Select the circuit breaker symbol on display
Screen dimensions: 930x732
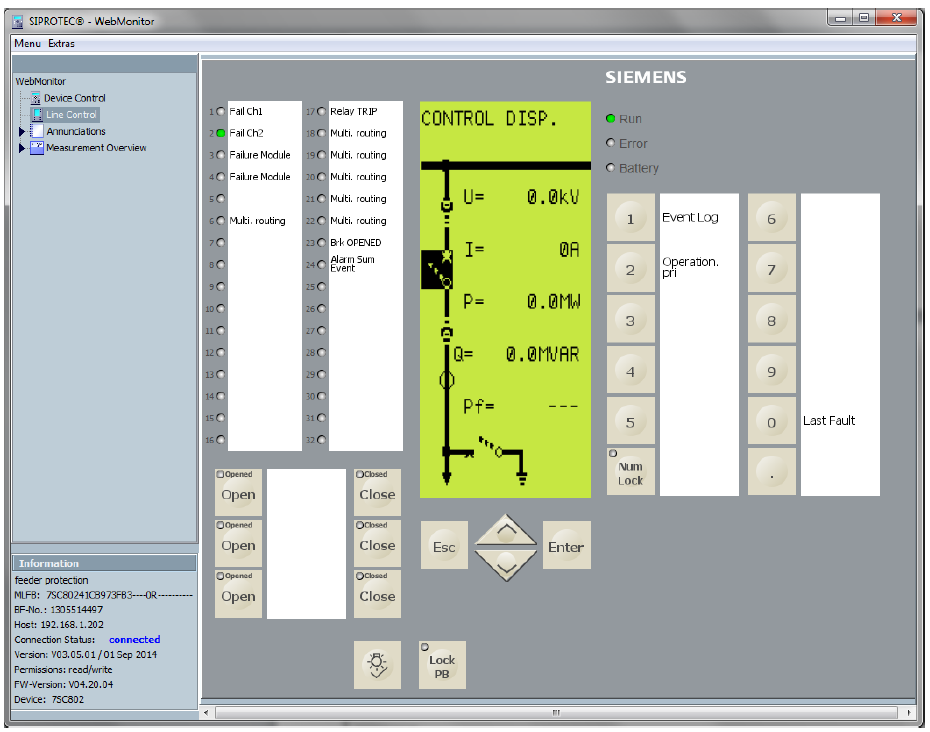pos(438,269)
